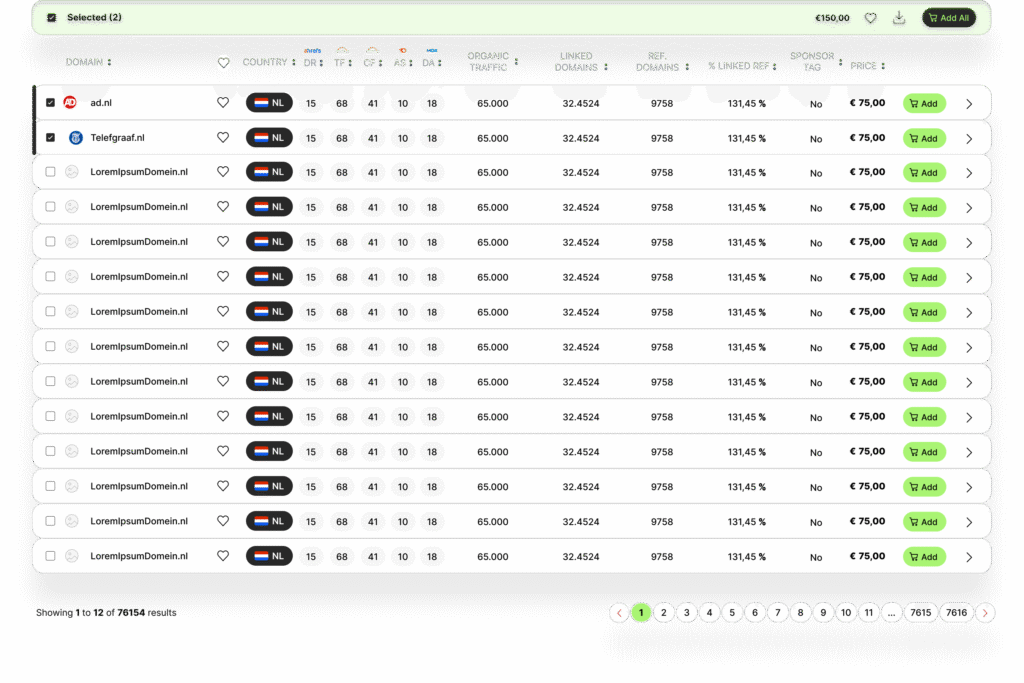Uncheck the Telefgraaf.nl row checkbox
The height and width of the screenshot is (683, 1024).
[50, 137]
